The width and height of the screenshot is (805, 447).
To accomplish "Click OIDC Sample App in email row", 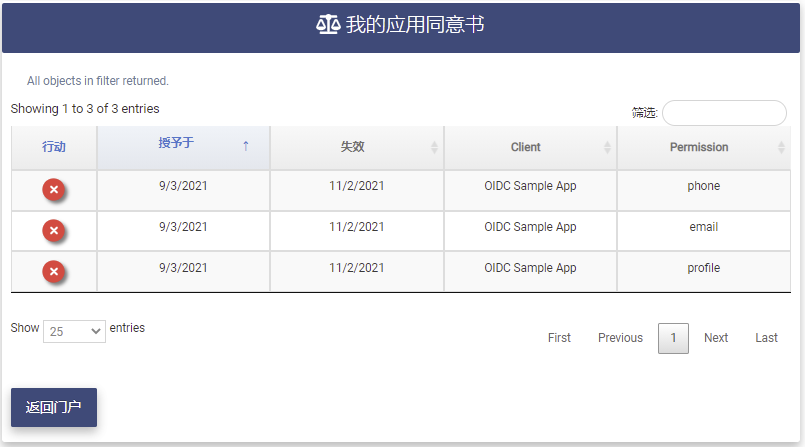I will pyautogui.click(x=530, y=227).
